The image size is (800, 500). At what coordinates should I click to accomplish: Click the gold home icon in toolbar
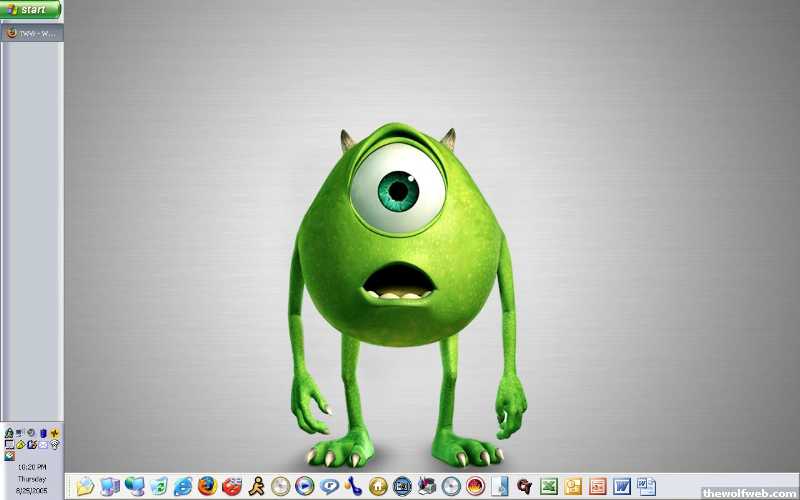(x=378, y=486)
